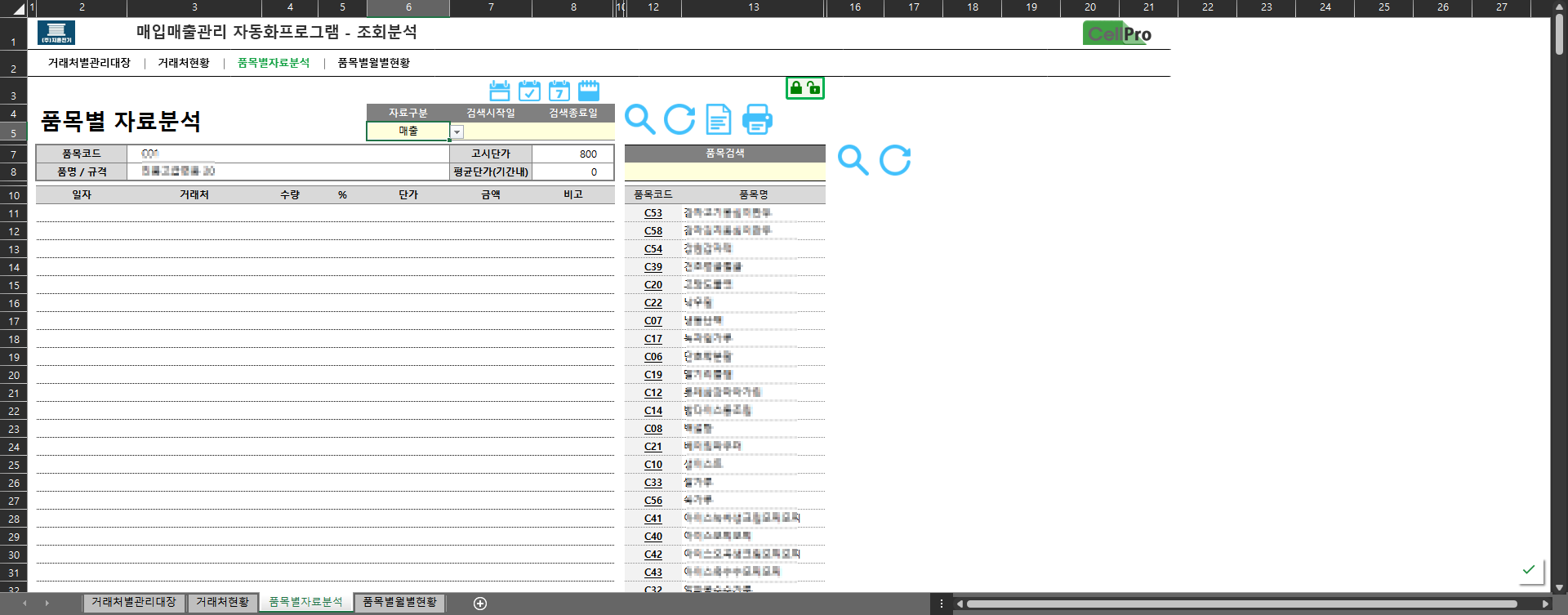Select the 매출 combo box cell

point(408,131)
